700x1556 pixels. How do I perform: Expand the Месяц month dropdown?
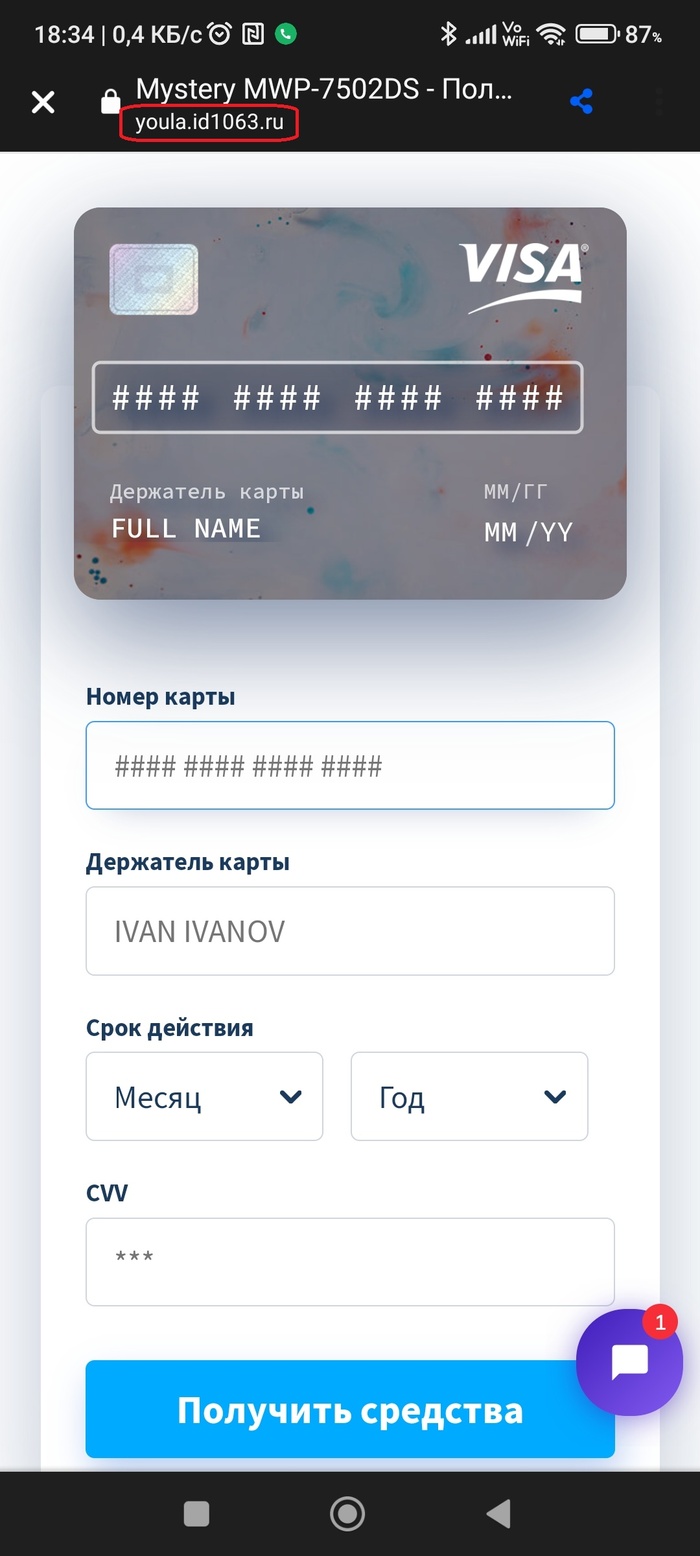tap(204, 1097)
